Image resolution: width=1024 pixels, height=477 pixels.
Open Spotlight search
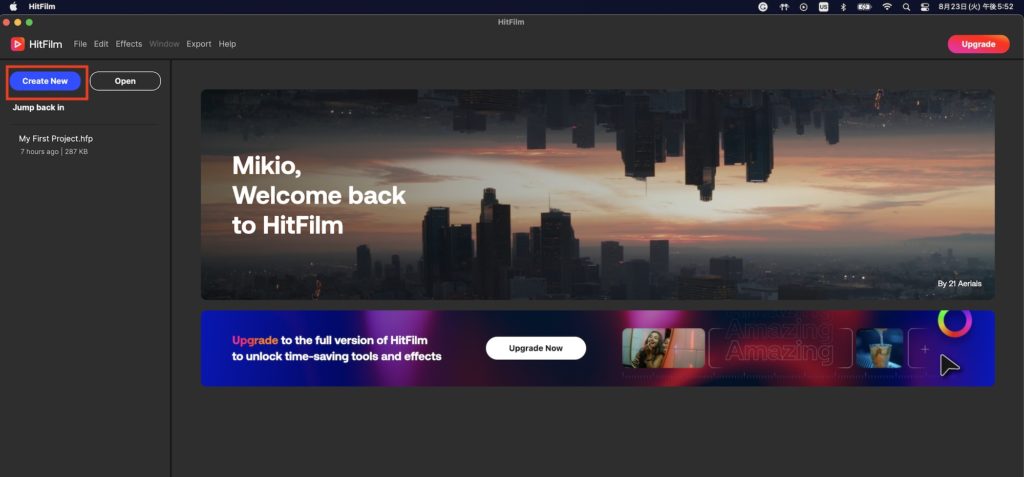[x=906, y=7]
